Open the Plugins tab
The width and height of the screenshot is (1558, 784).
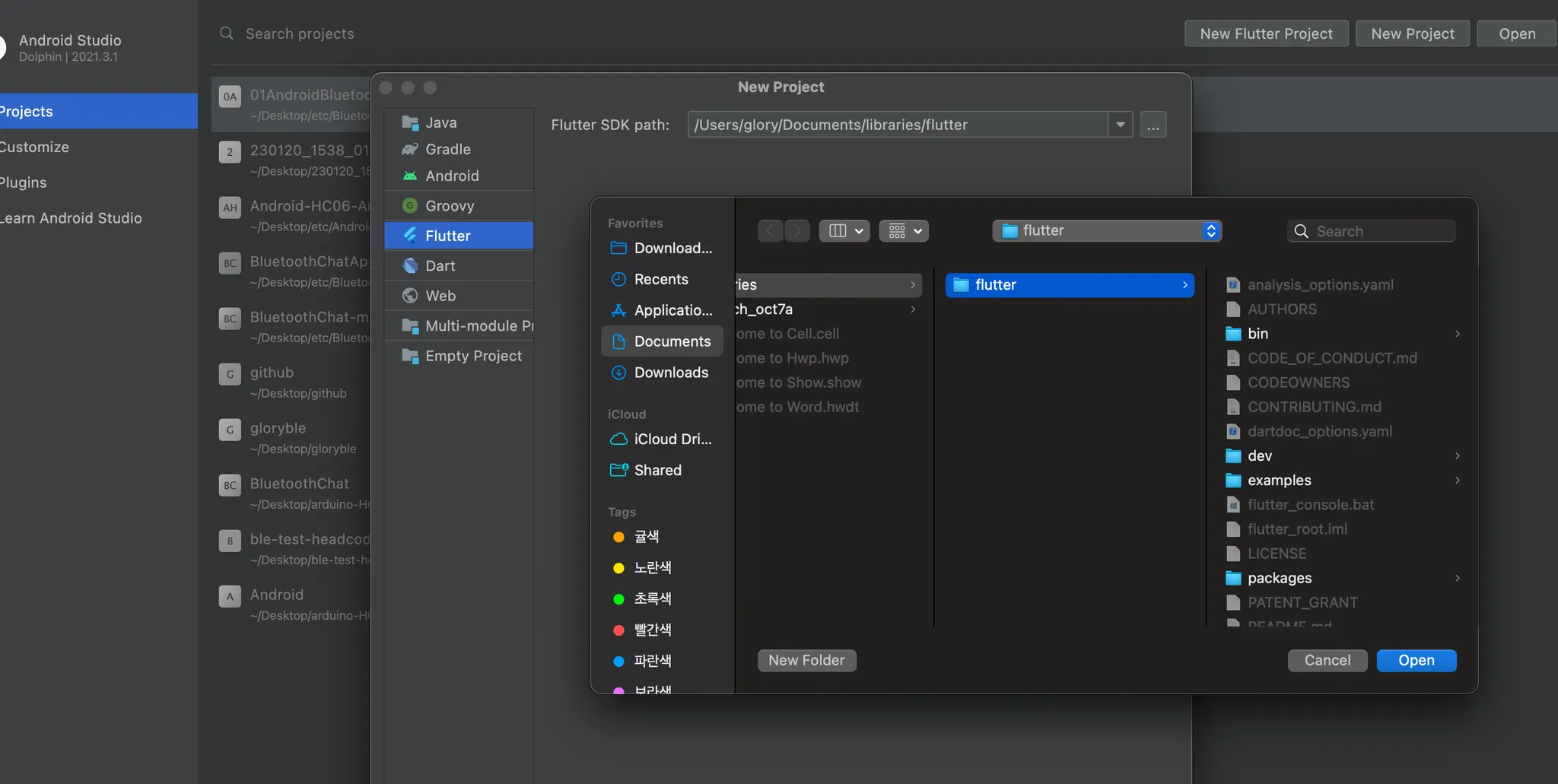click(x=99, y=183)
